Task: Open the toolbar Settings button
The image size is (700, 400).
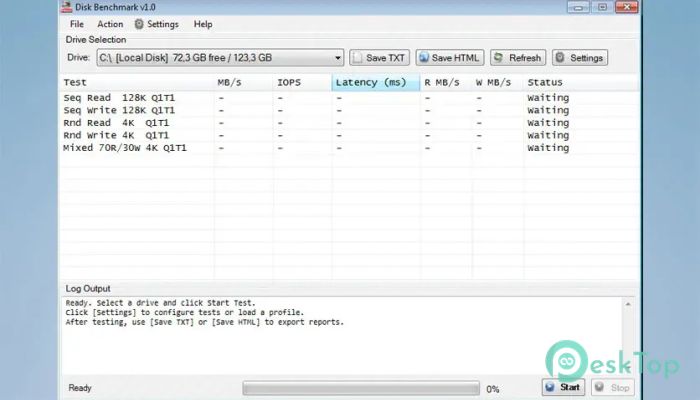Action: [x=580, y=58]
